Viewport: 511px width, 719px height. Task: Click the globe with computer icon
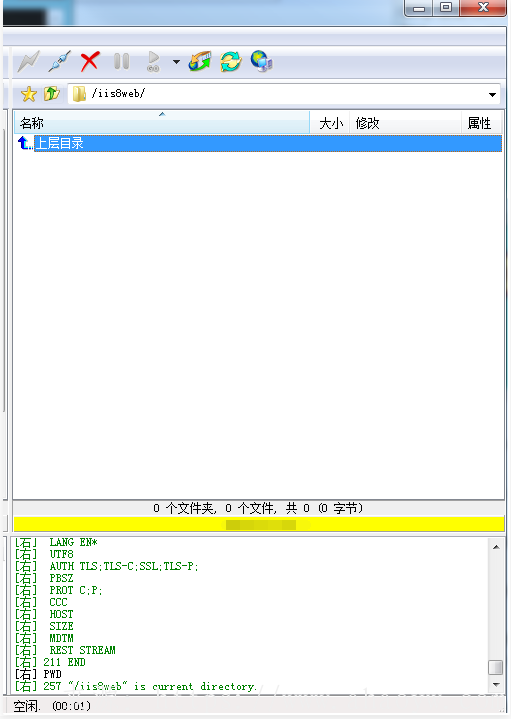[x=261, y=61]
